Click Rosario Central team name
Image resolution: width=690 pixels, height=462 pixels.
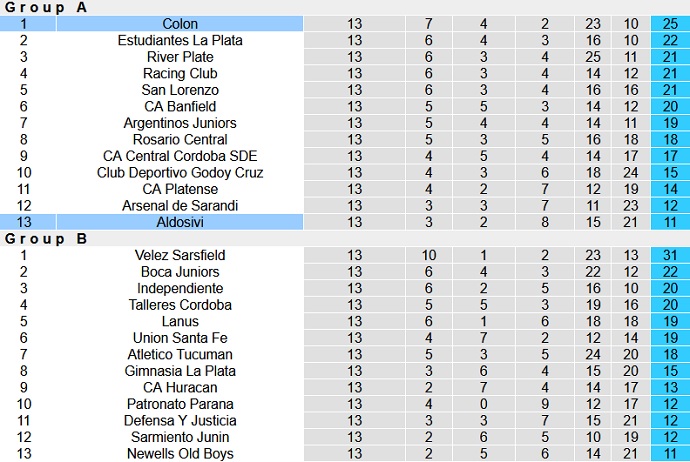tap(180, 139)
